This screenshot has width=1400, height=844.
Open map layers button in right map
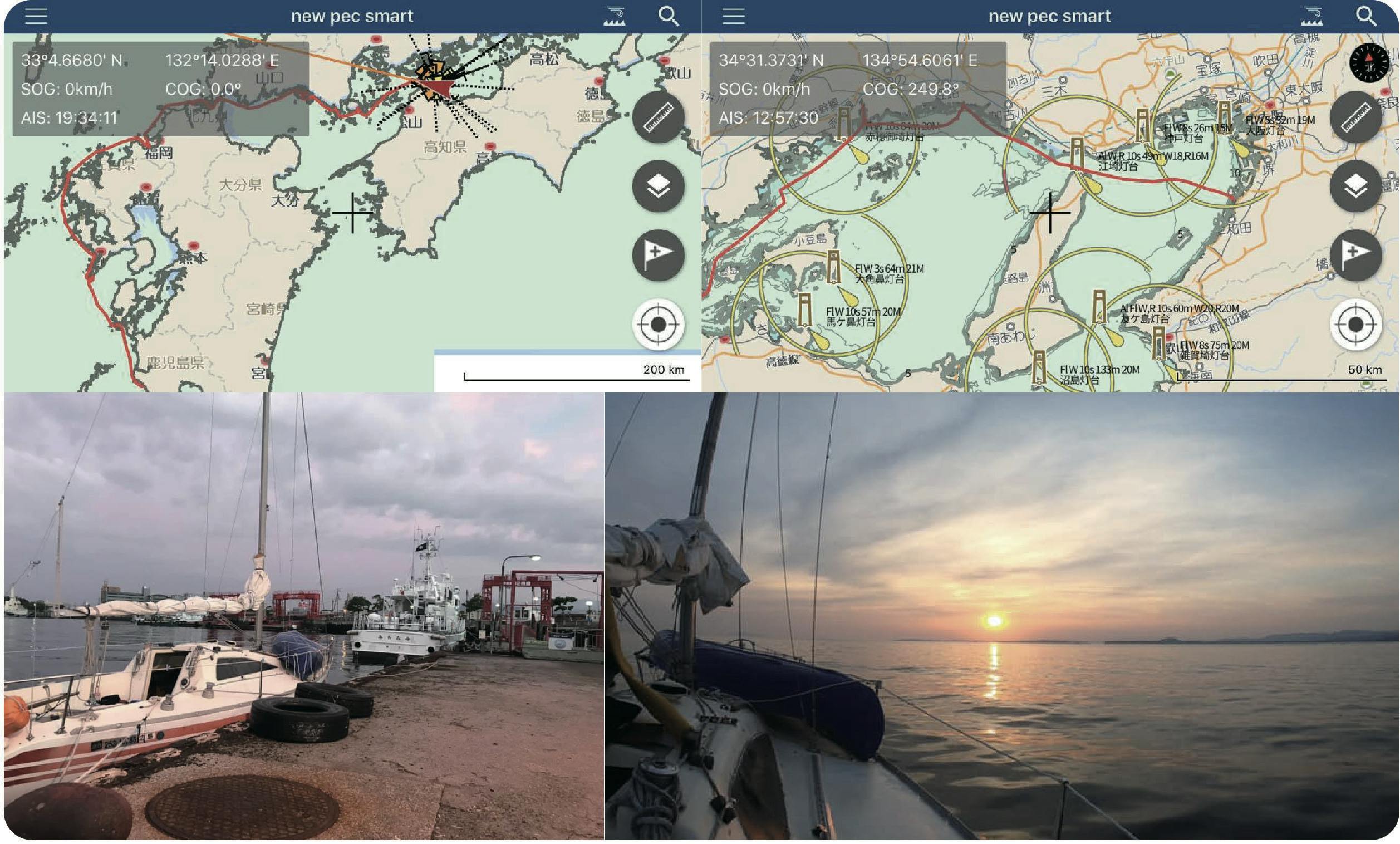pos(1355,186)
